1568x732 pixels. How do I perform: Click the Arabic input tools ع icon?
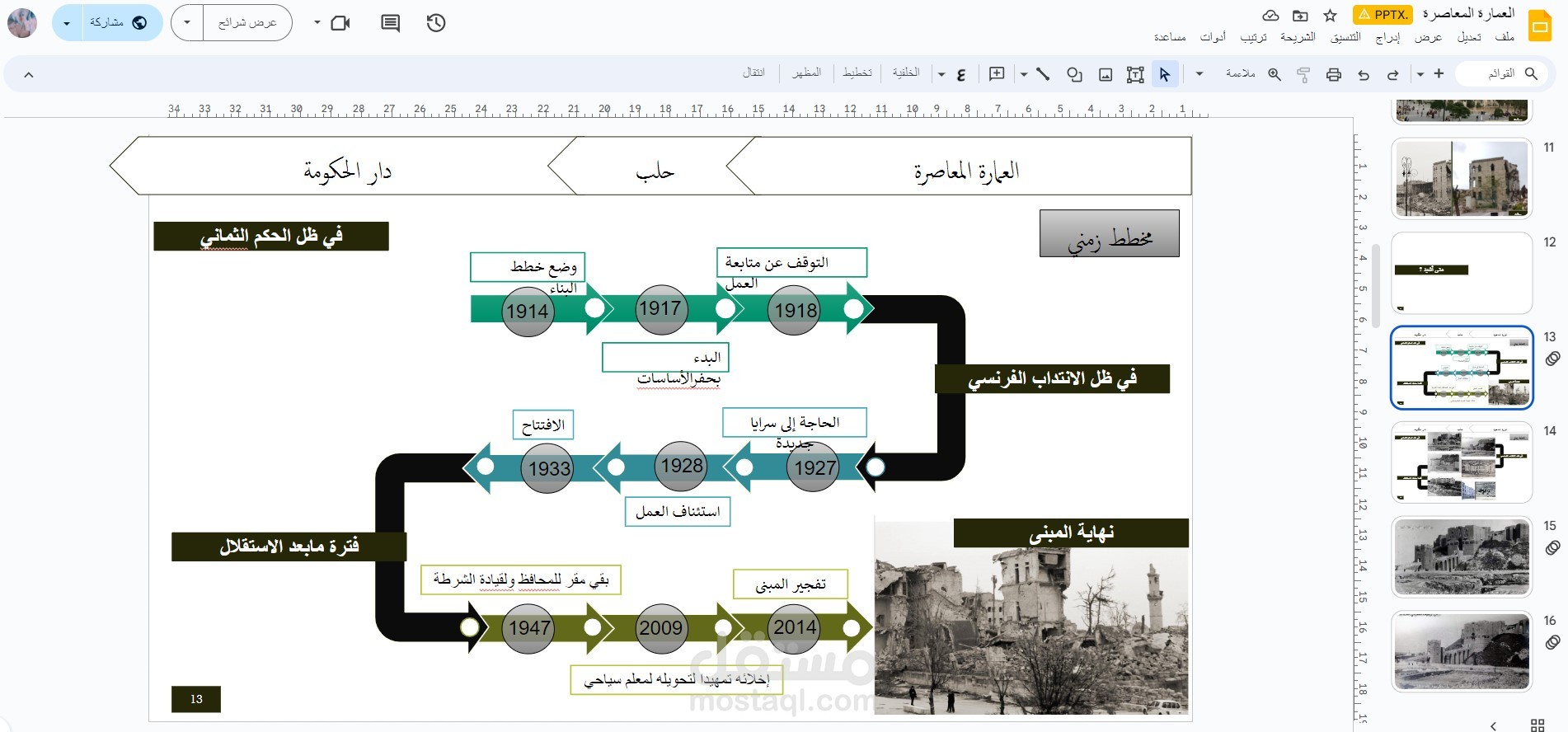pyautogui.click(x=961, y=74)
